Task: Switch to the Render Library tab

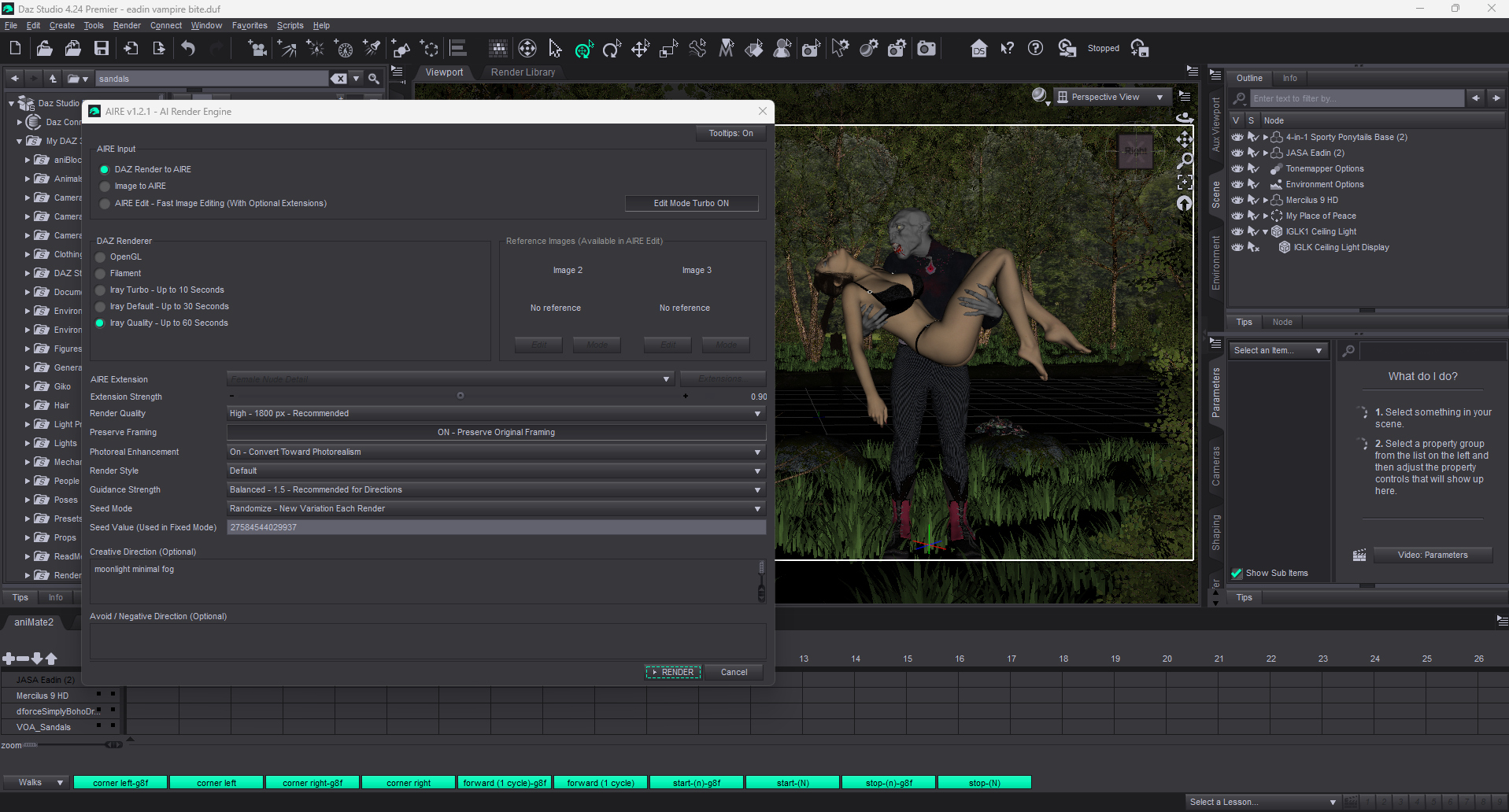Action: [x=523, y=72]
